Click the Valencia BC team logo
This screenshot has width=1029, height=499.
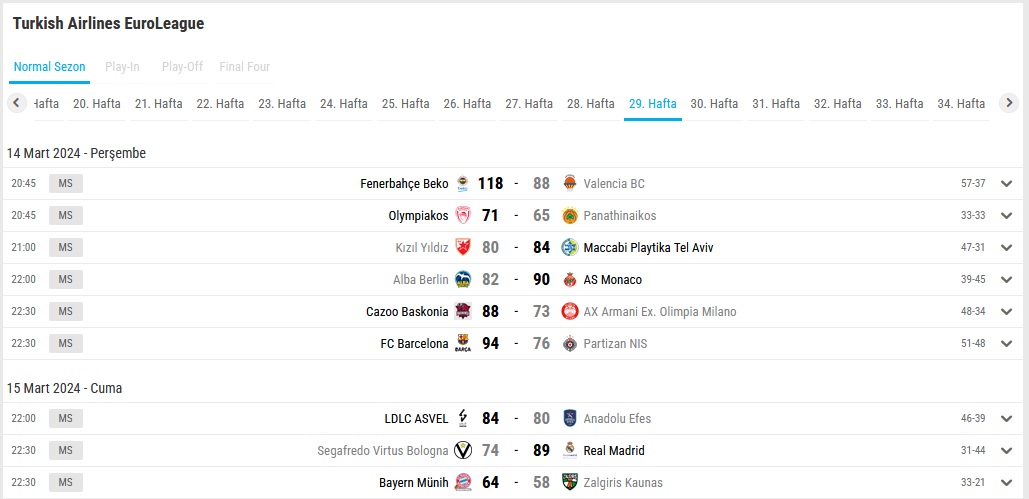[570, 183]
